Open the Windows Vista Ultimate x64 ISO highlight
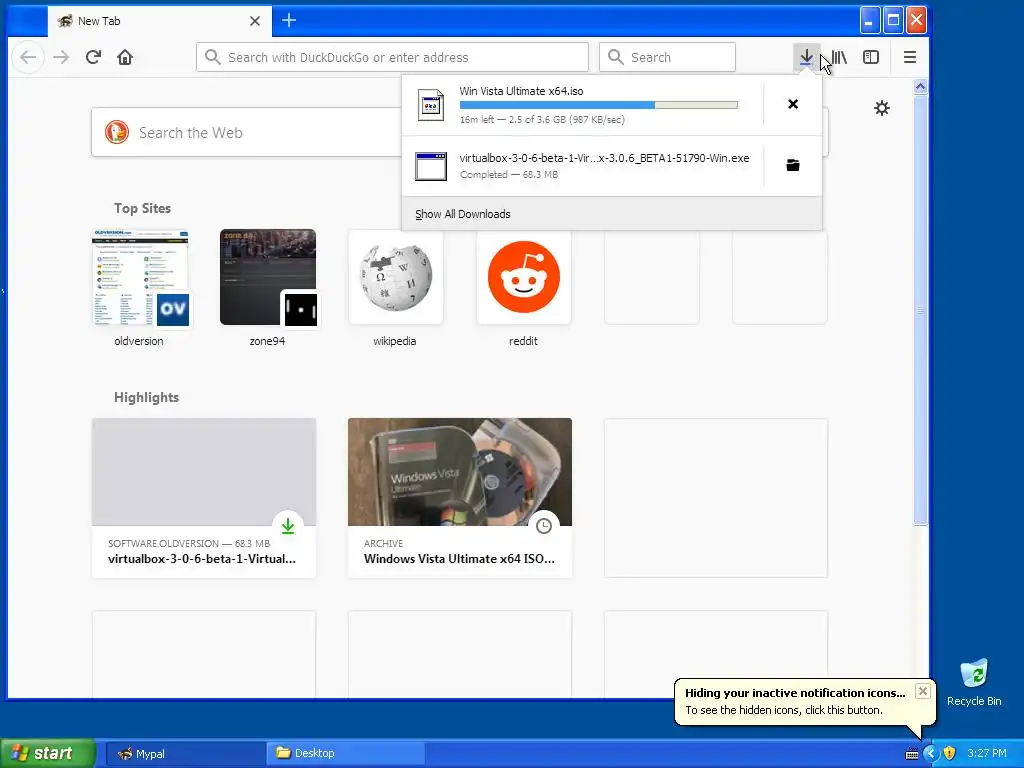This screenshot has width=1024, height=768. [x=460, y=498]
